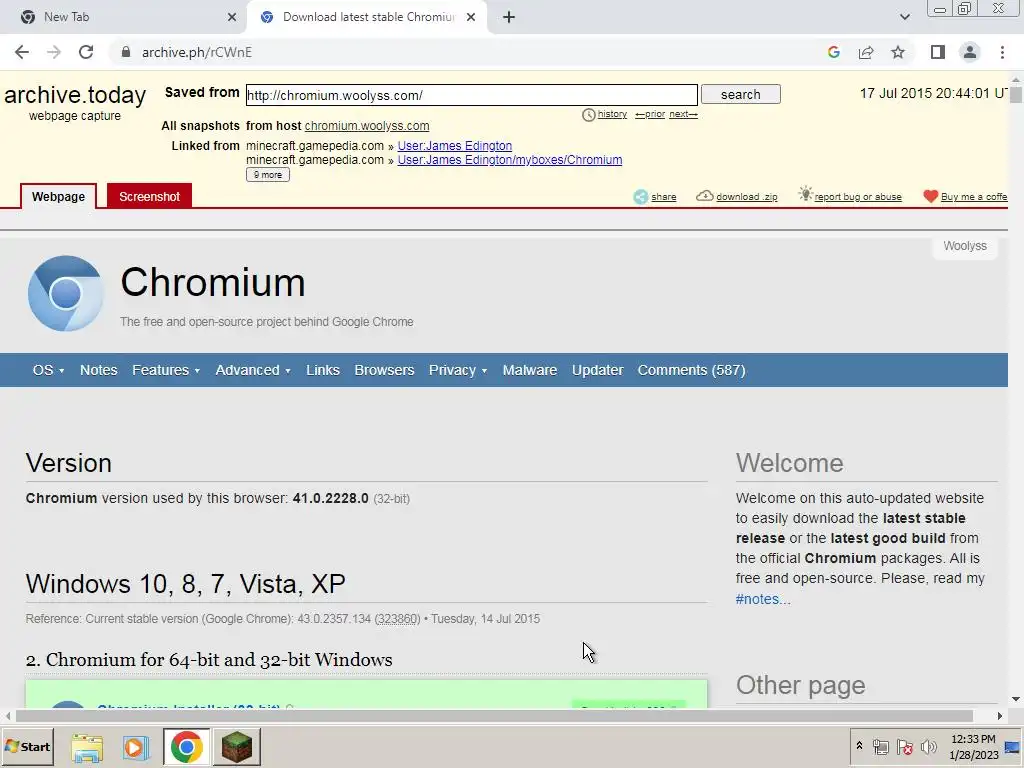Expand the Advanced dropdown menu
Screen dimensions: 1024x768
(x=253, y=370)
